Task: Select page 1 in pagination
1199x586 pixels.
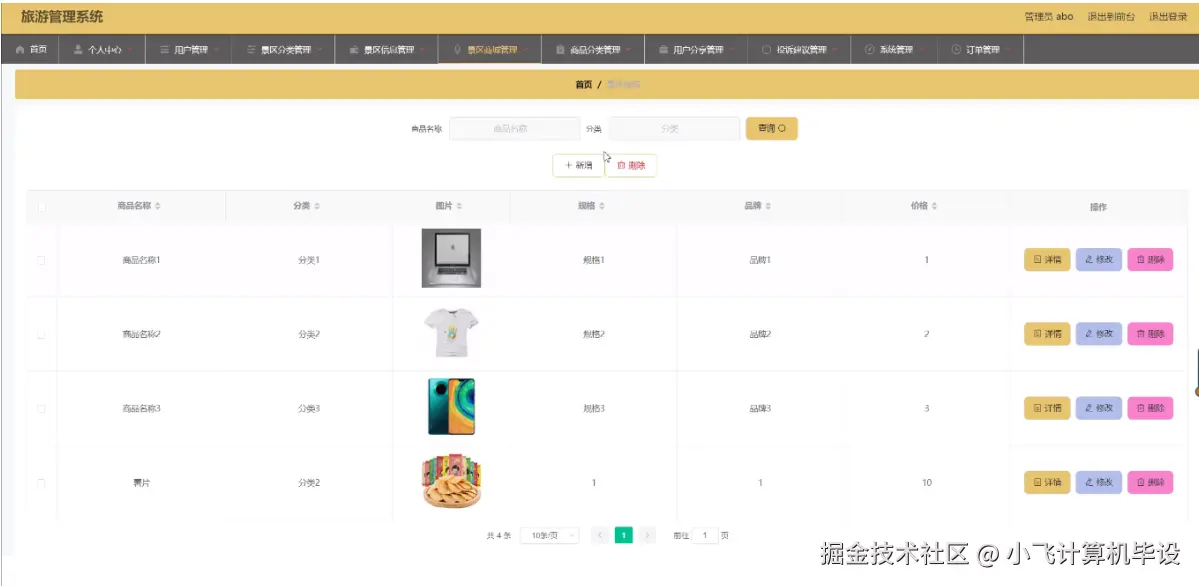Action: coord(624,536)
